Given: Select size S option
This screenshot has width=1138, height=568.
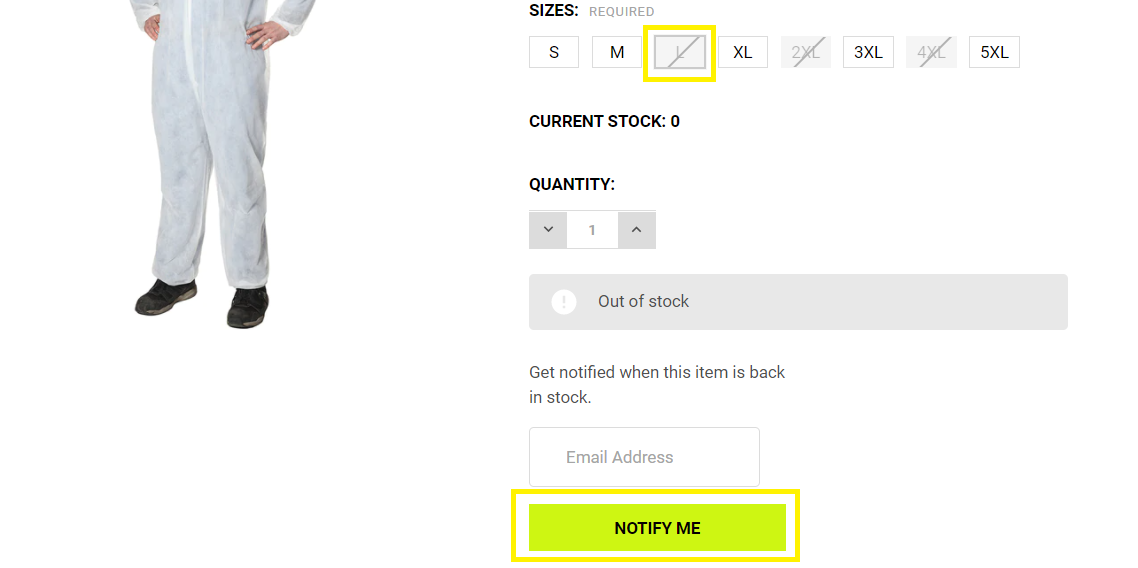Looking at the screenshot, I should (554, 52).
